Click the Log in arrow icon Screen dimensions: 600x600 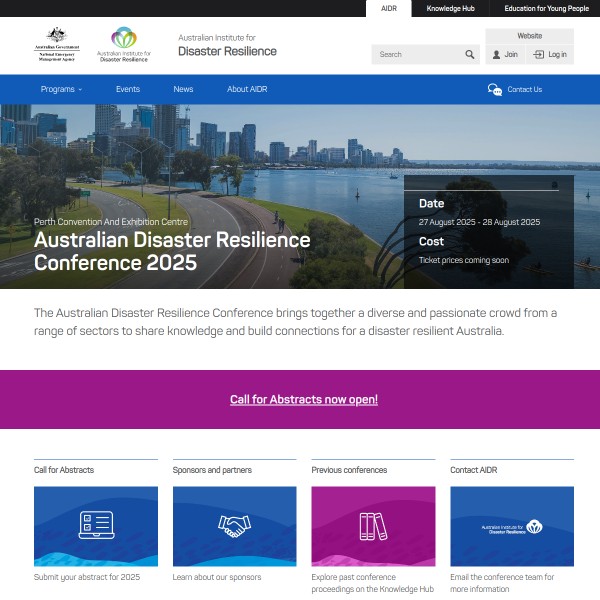539,55
